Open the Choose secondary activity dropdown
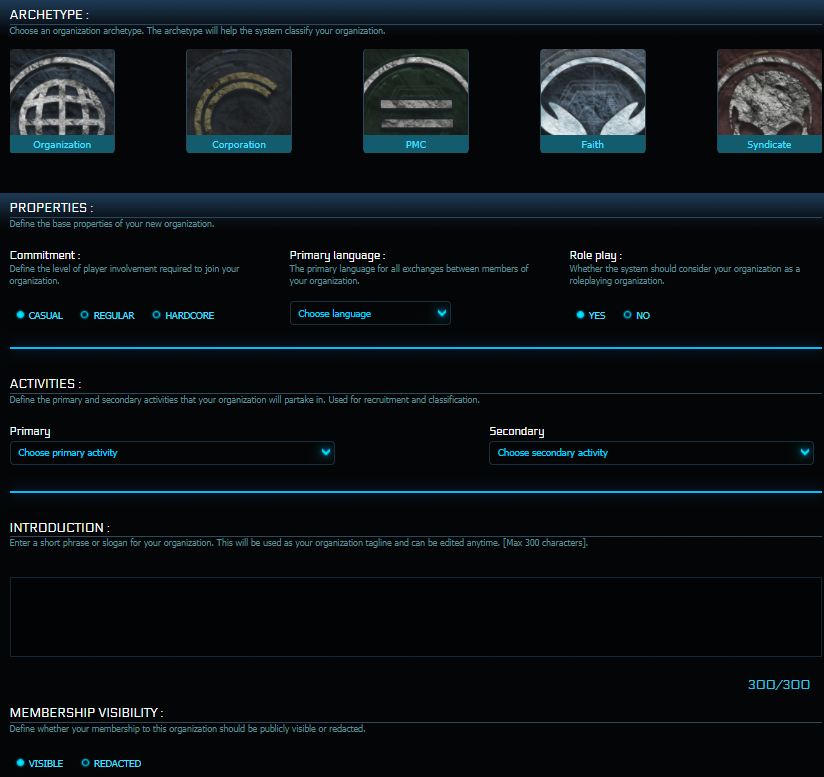Screen dimensions: 824x777 [651, 453]
